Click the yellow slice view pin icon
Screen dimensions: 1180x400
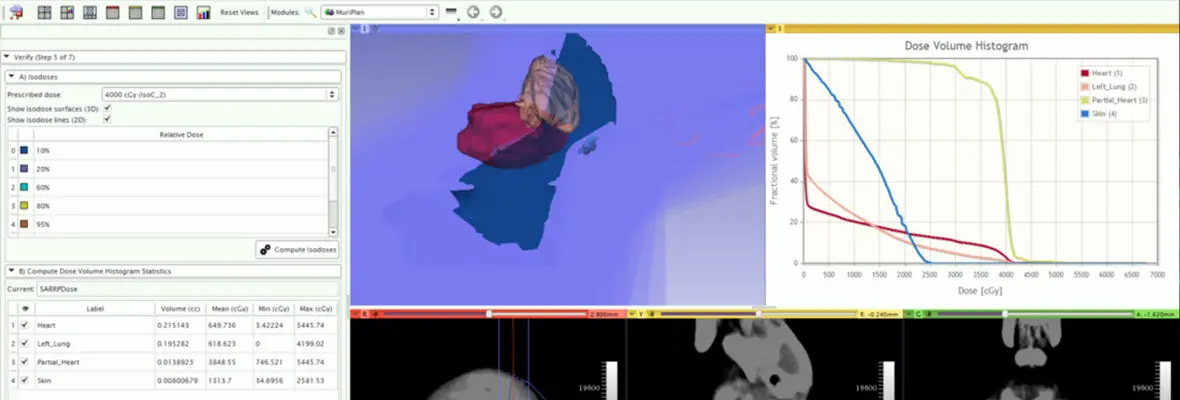coord(632,313)
